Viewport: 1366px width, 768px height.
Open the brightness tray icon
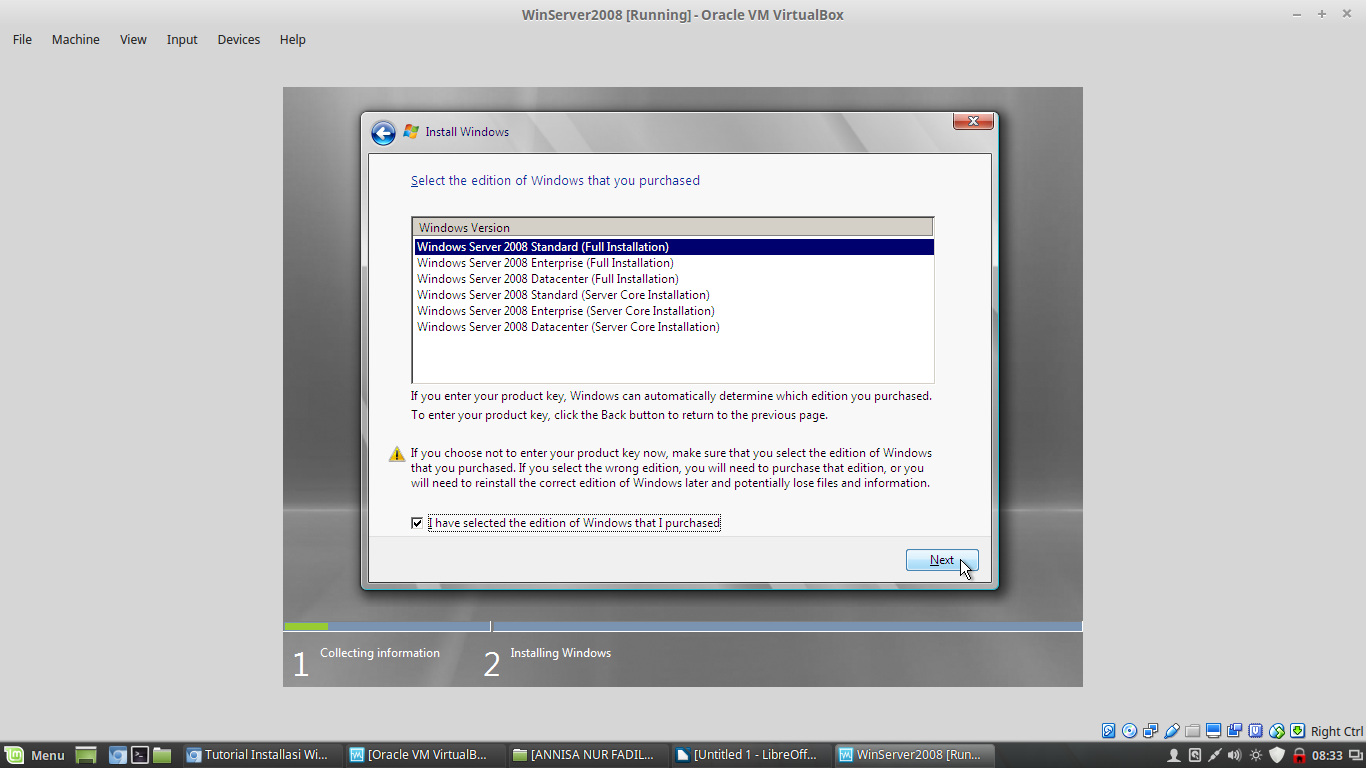[1256, 755]
